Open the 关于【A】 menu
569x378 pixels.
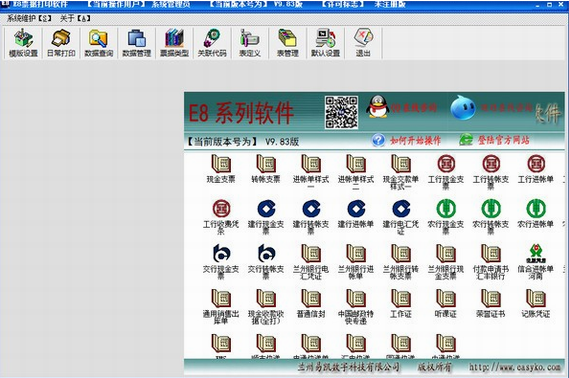pos(75,19)
